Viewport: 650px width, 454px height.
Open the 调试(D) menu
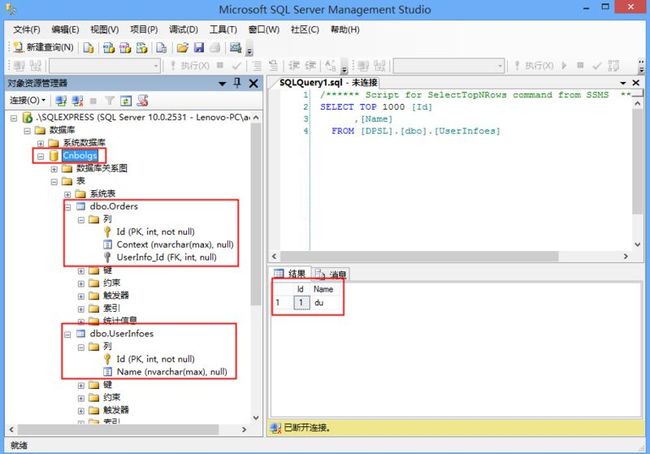[x=183, y=29]
